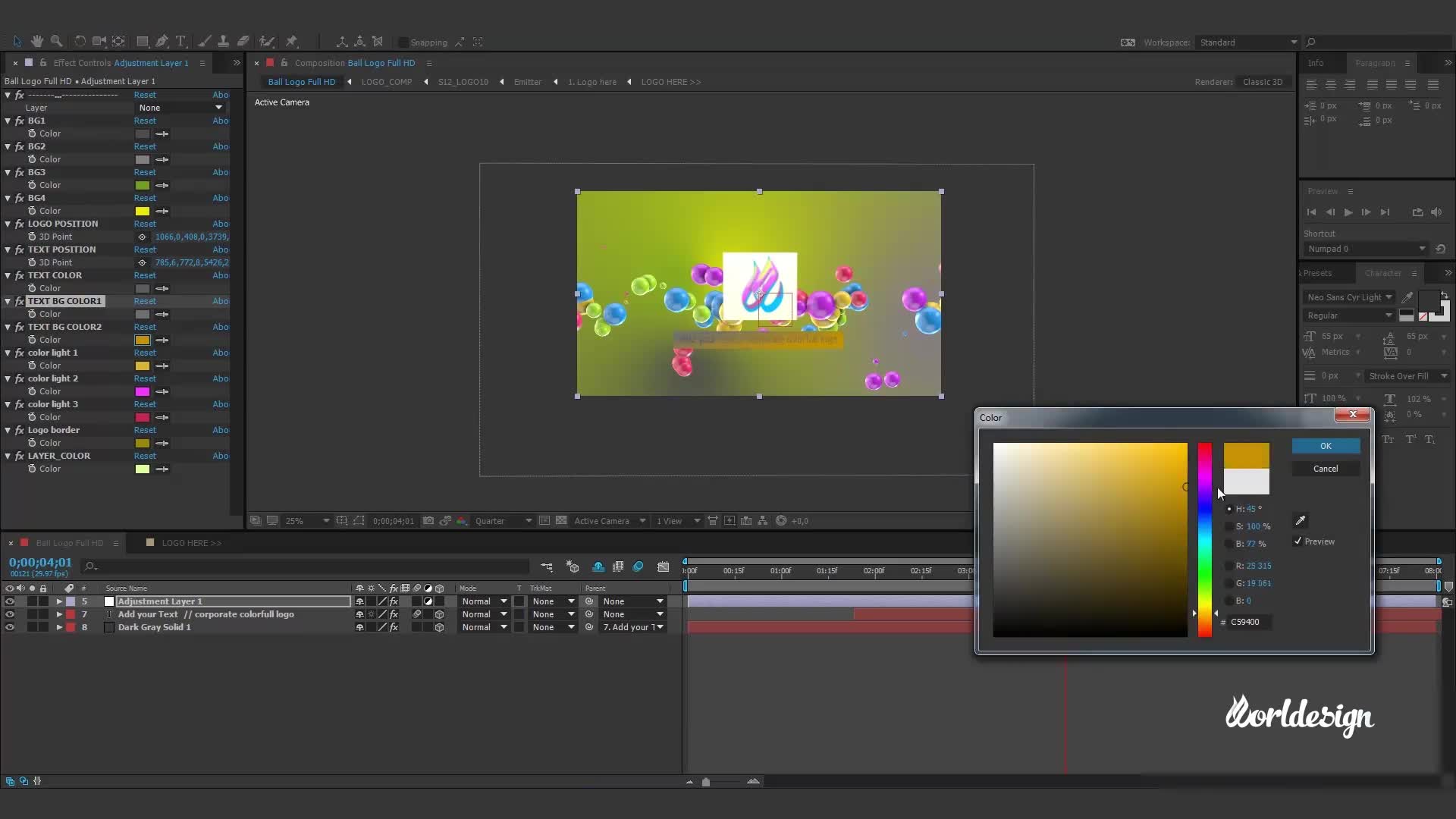Toggle the Preview checkbox in color dialog

[x=1297, y=541]
